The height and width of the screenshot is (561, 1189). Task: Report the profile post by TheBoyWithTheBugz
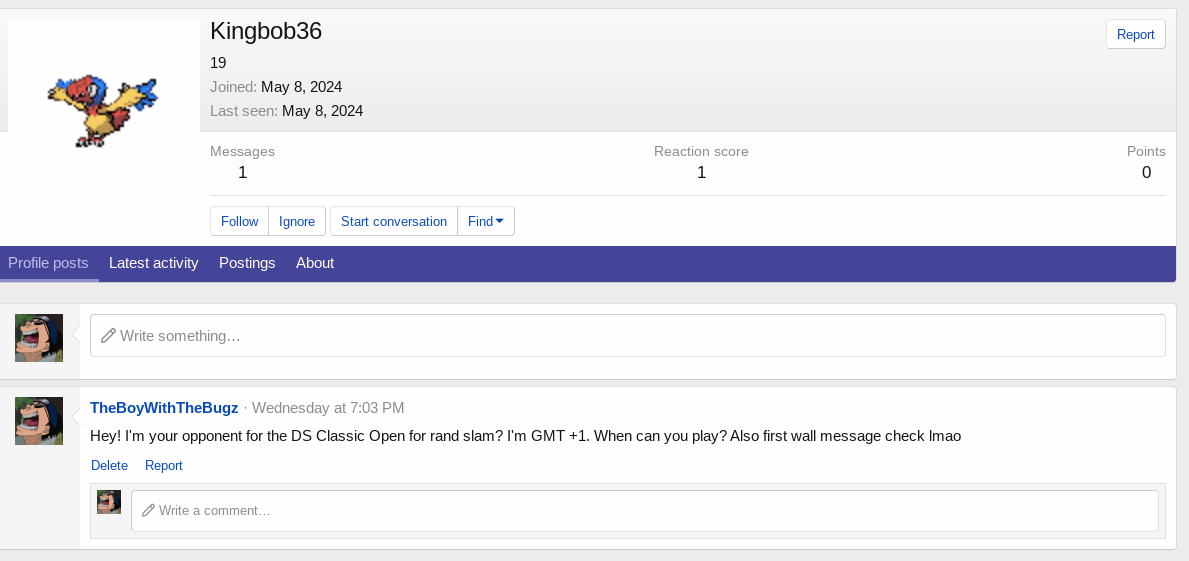click(164, 465)
